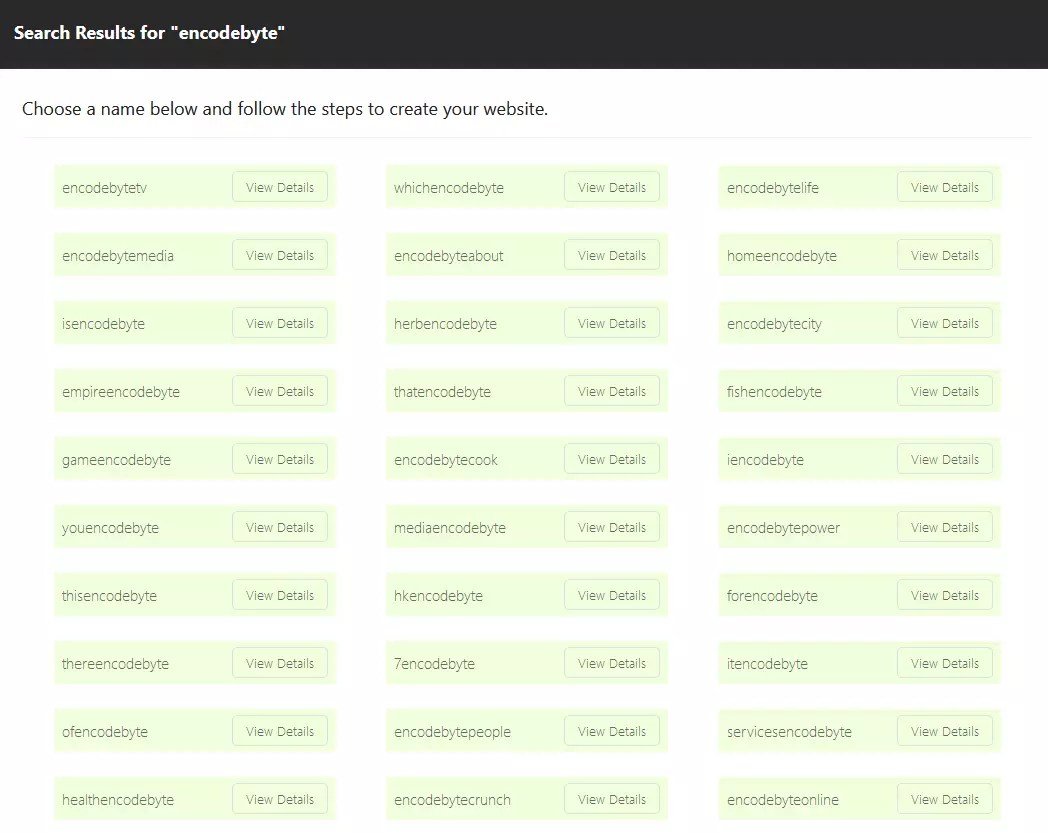1048x833 pixels.
Task: View details of encodebytelife
Action: click(944, 187)
